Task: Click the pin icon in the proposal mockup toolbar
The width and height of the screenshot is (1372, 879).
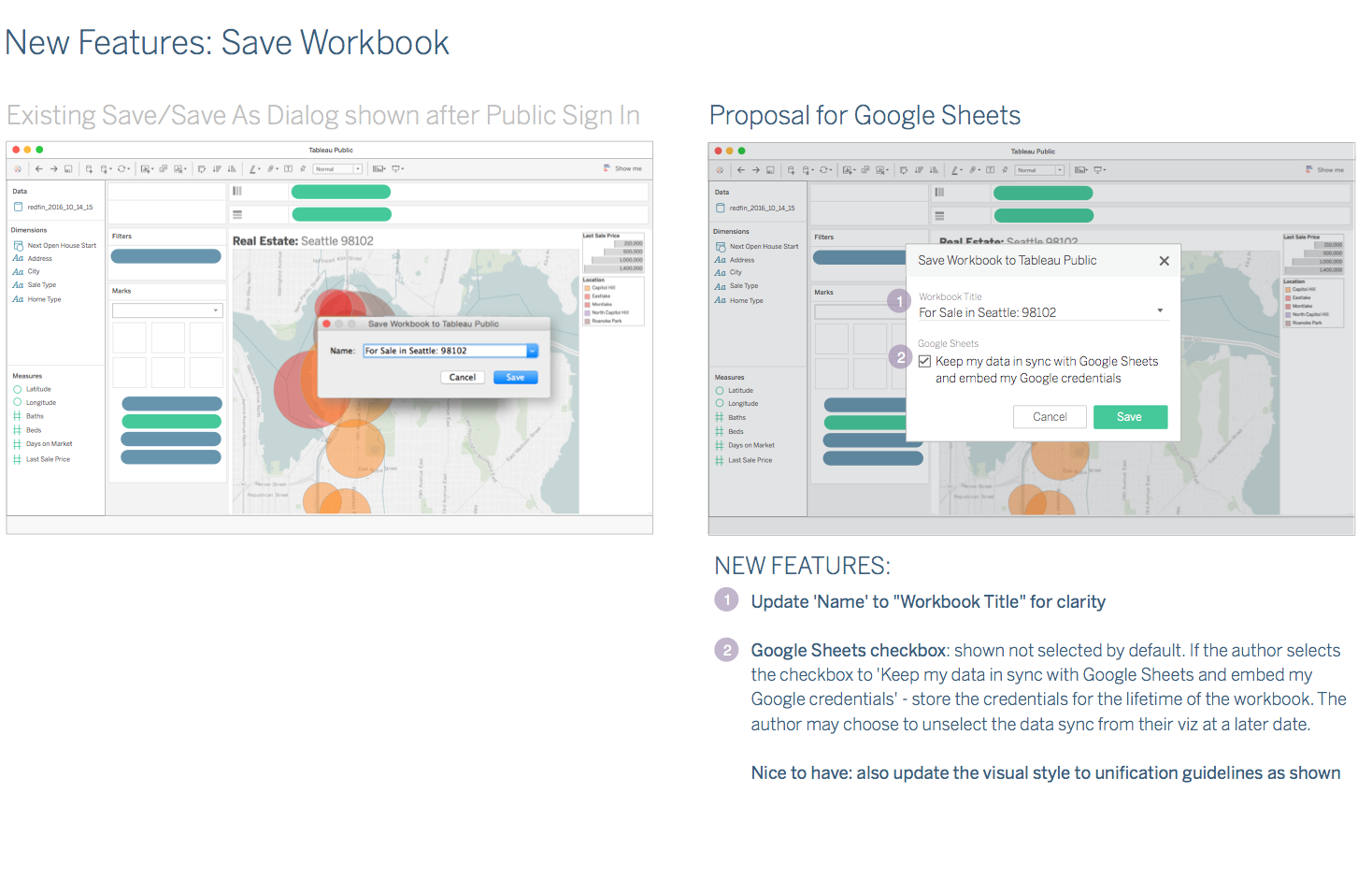Action: (1005, 170)
